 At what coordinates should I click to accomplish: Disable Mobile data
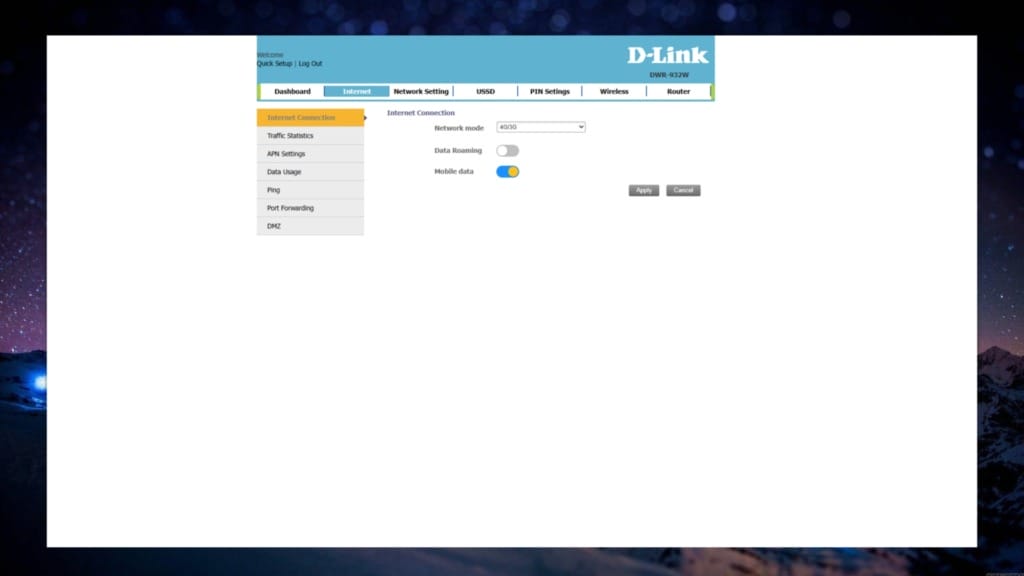[508, 171]
